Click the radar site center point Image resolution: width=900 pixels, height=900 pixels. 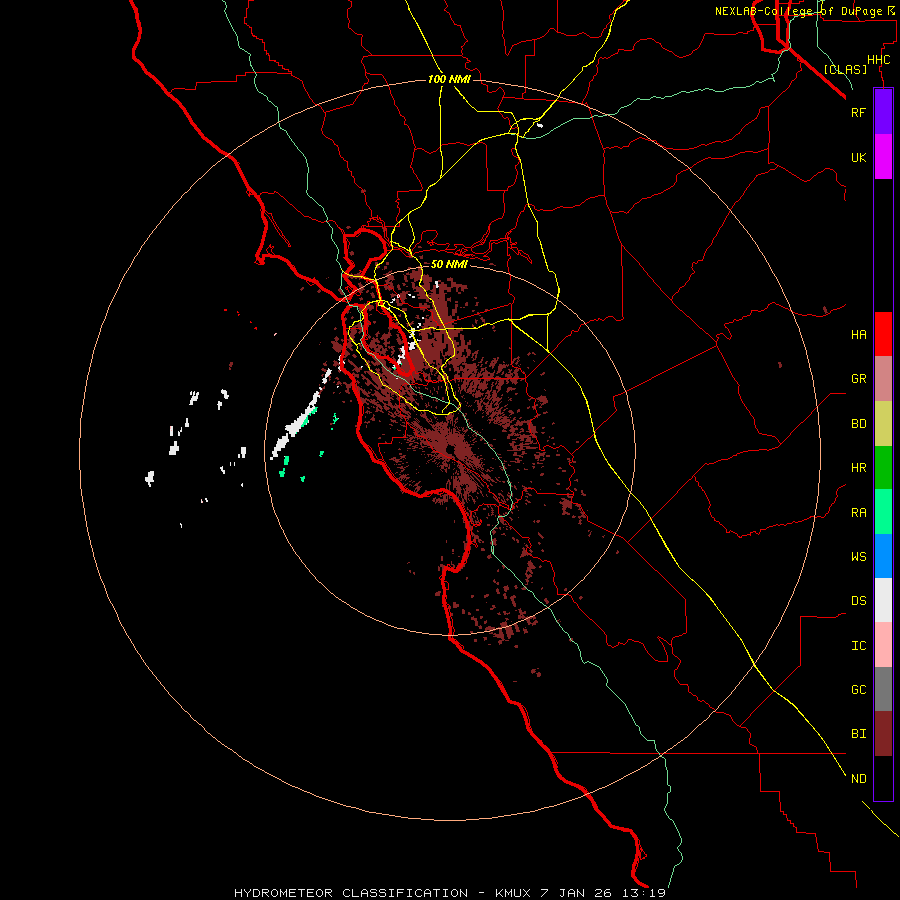coord(451,449)
